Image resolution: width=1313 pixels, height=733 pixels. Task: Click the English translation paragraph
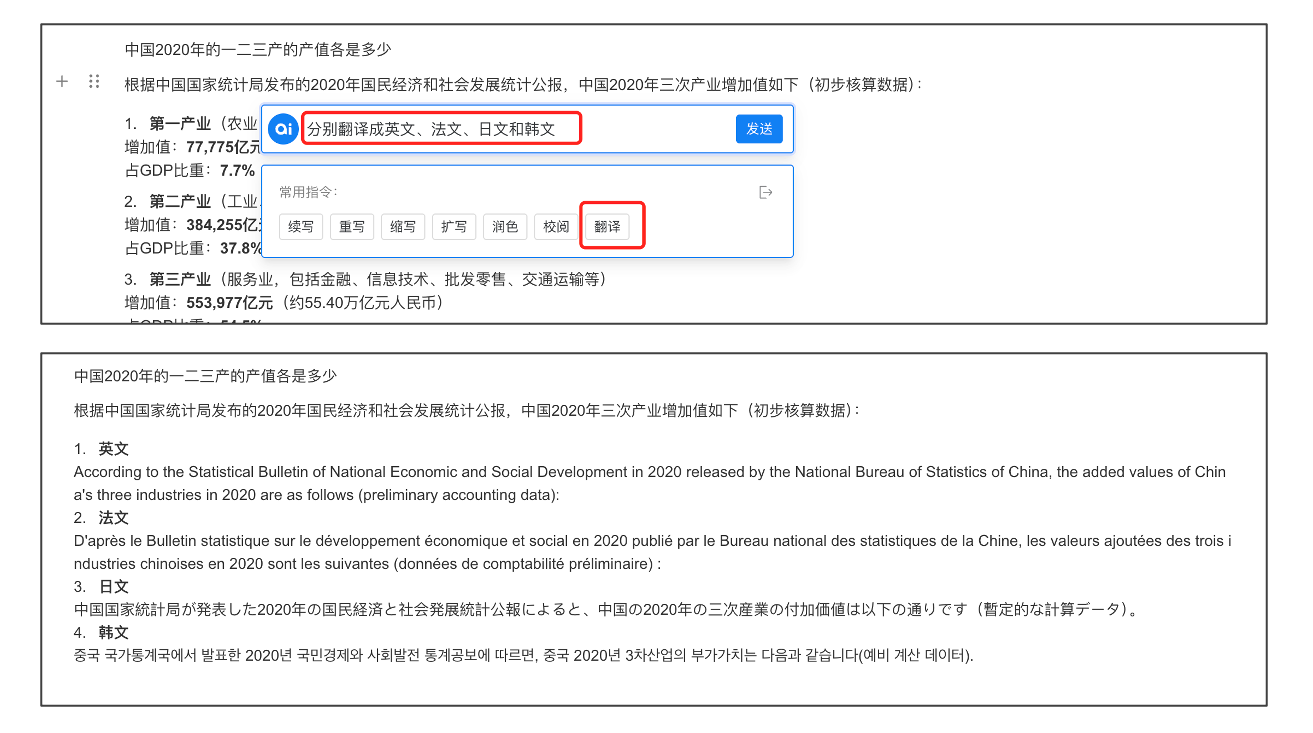pos(650,484)
